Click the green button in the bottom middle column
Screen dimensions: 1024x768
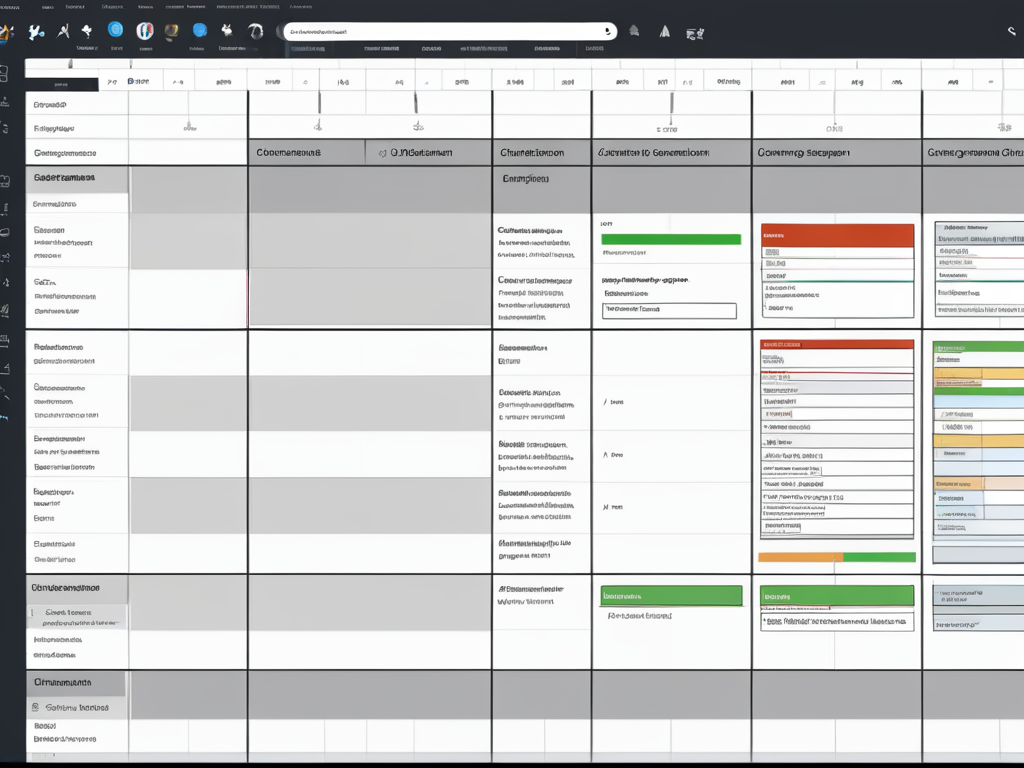671,596
